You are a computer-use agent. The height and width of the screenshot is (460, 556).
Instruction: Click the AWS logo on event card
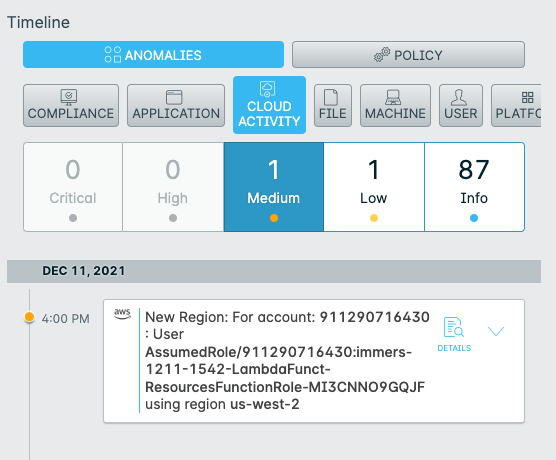[122, 314]
